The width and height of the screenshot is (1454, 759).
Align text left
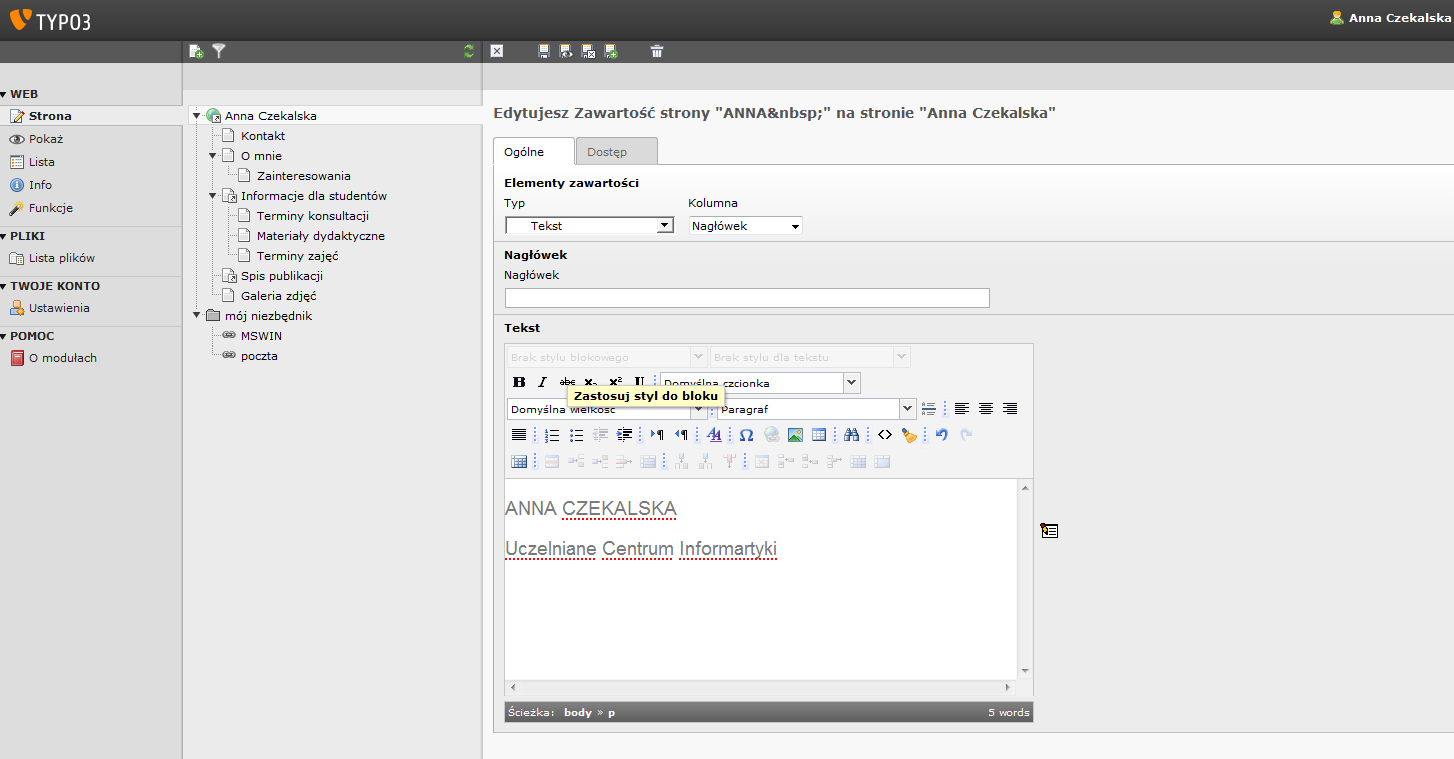962,408
